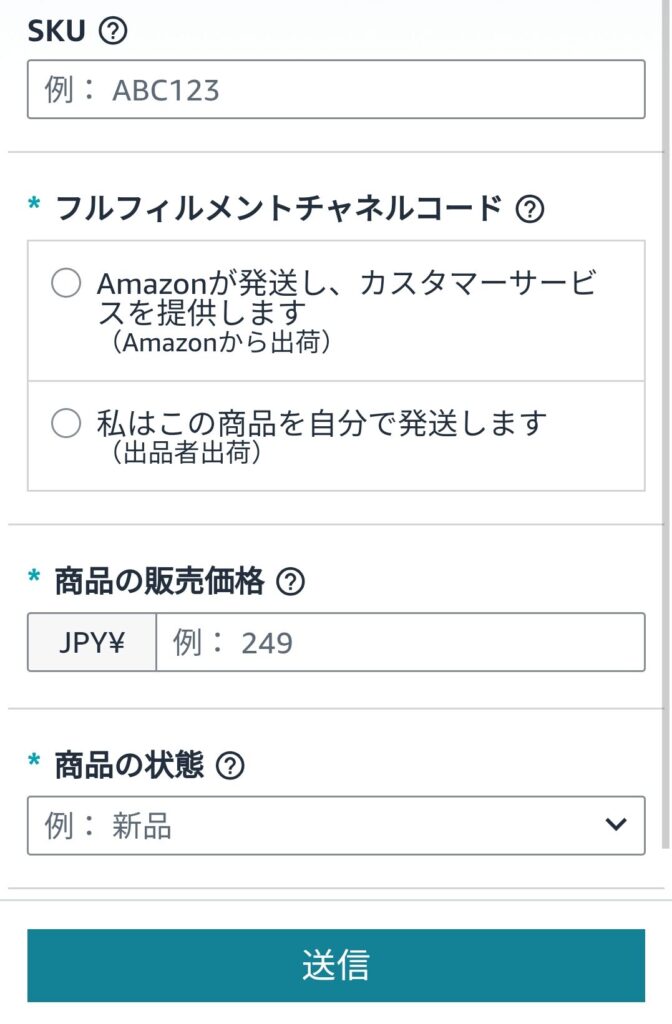The height and width of the screenshot is (1024, 672).
Task: Open the help icon next to SKU
Action: coord(113,31)
